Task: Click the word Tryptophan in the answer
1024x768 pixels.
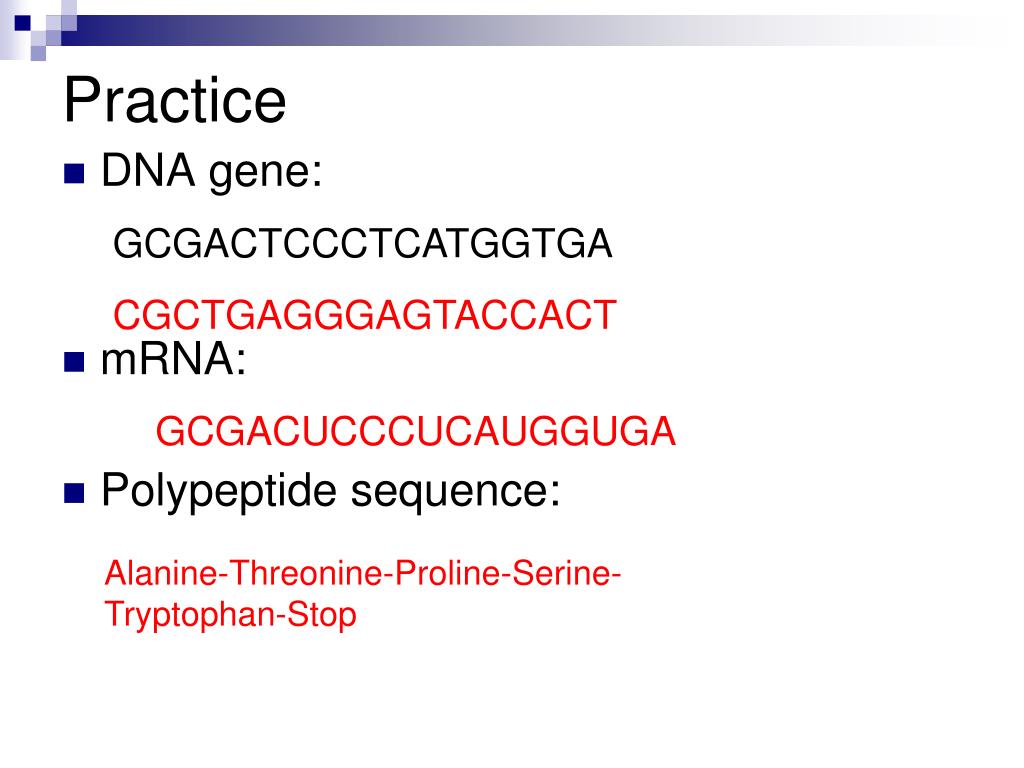Action: 189,615
